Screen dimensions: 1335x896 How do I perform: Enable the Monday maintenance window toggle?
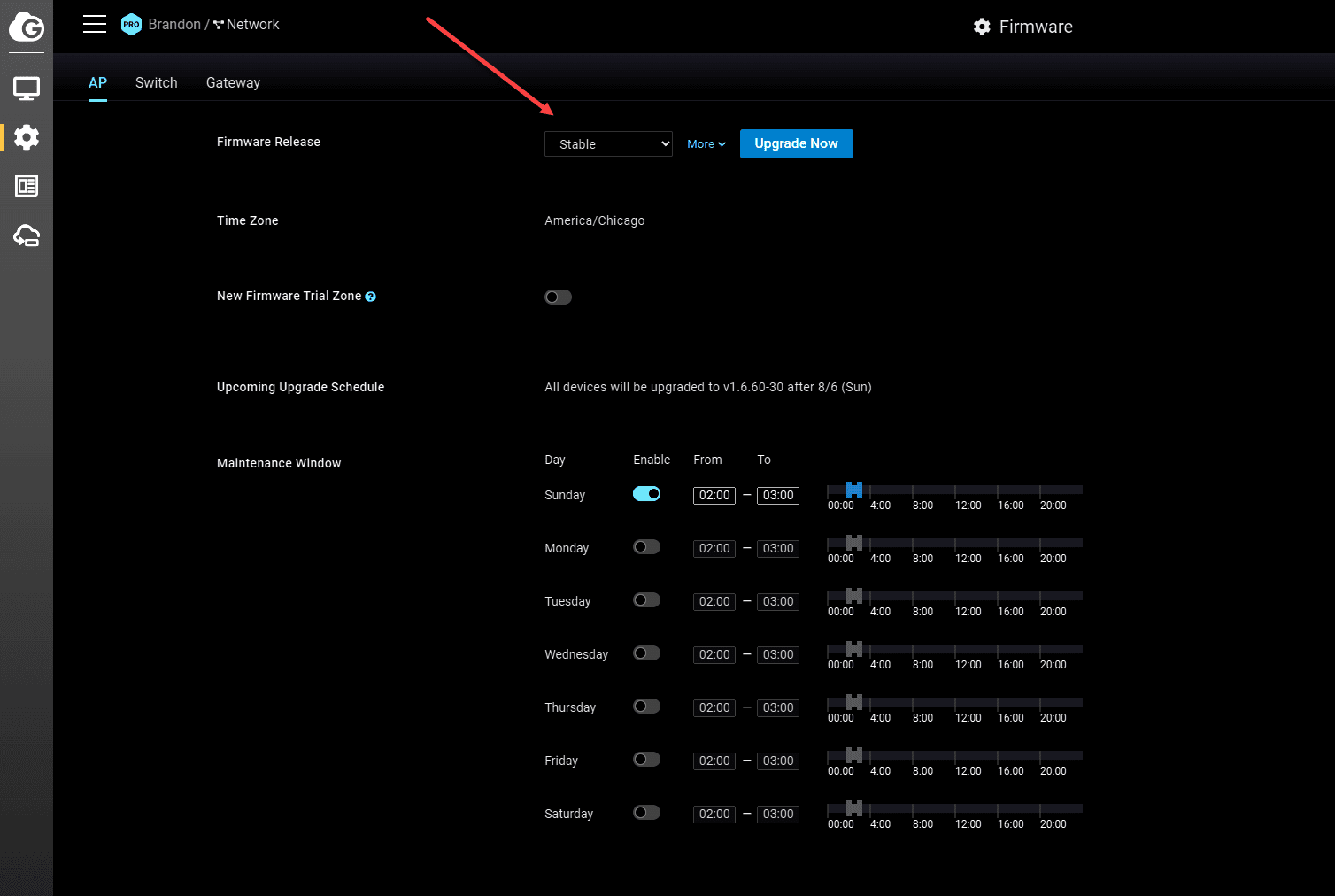(646, 547)
